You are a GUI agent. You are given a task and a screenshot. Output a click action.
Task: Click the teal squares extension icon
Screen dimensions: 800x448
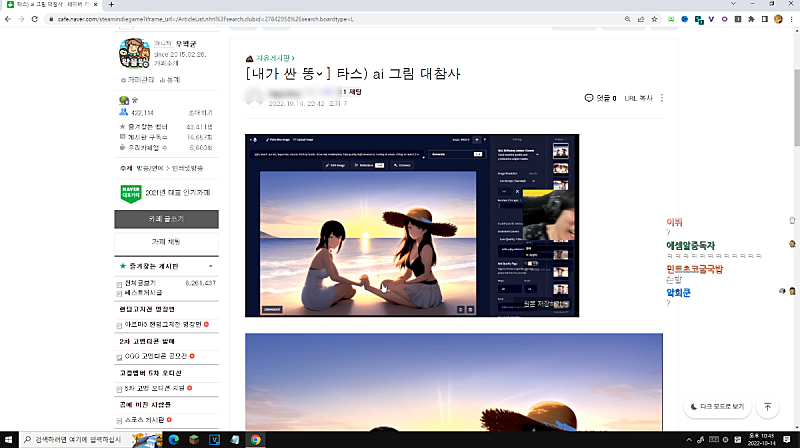(699, 20)
